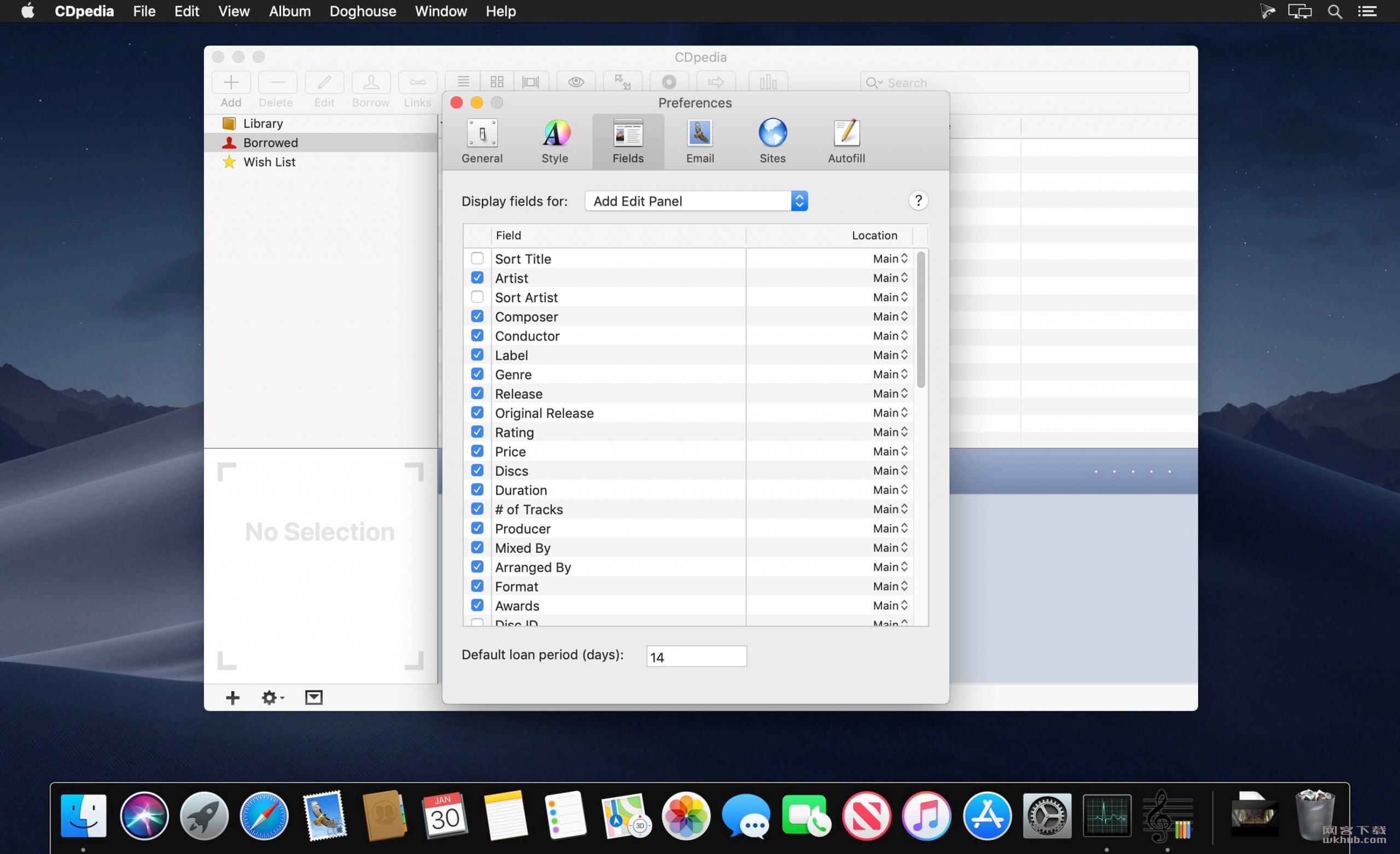This screenshot has height=854, width=1400.
Task: Open Finder from the Dock
Action: point(84,816)
